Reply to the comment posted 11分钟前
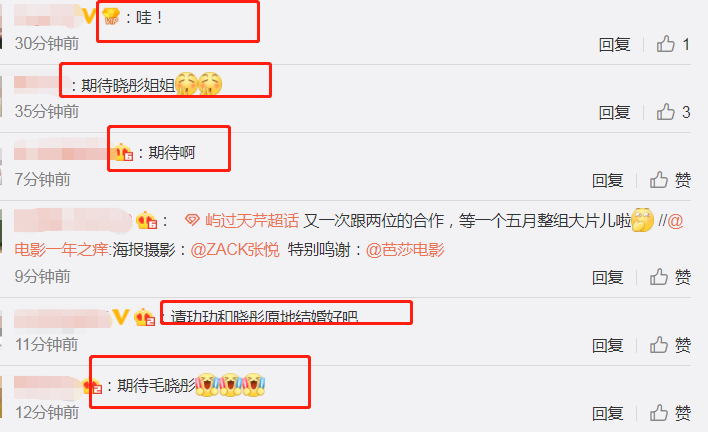The width and height of the screenshot is (708, 432). 608,345
